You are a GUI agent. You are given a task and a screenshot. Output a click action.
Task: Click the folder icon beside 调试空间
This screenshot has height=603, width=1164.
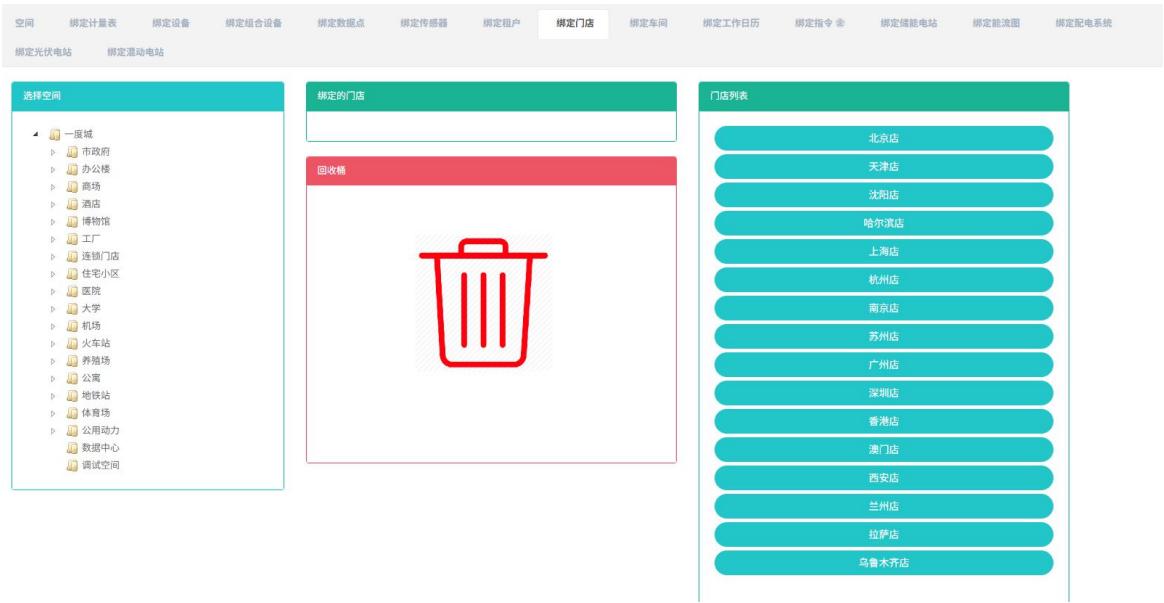coord(72,465)
